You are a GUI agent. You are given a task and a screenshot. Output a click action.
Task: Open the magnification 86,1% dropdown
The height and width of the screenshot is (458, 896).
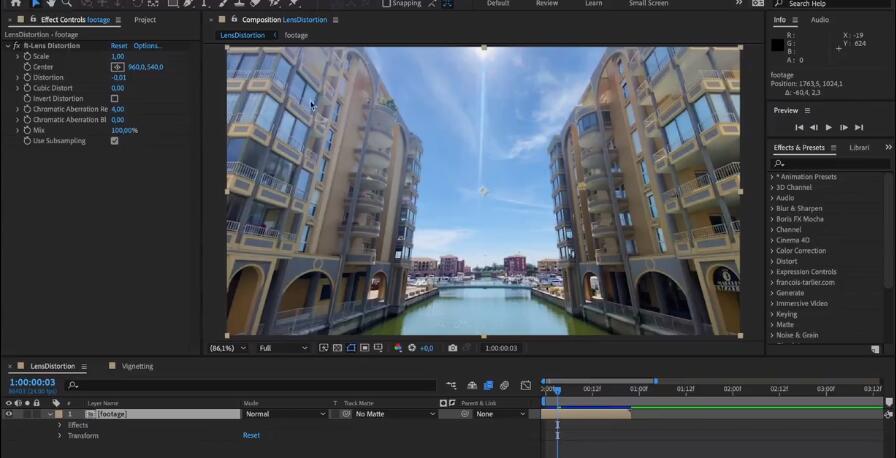pos(228,348)
